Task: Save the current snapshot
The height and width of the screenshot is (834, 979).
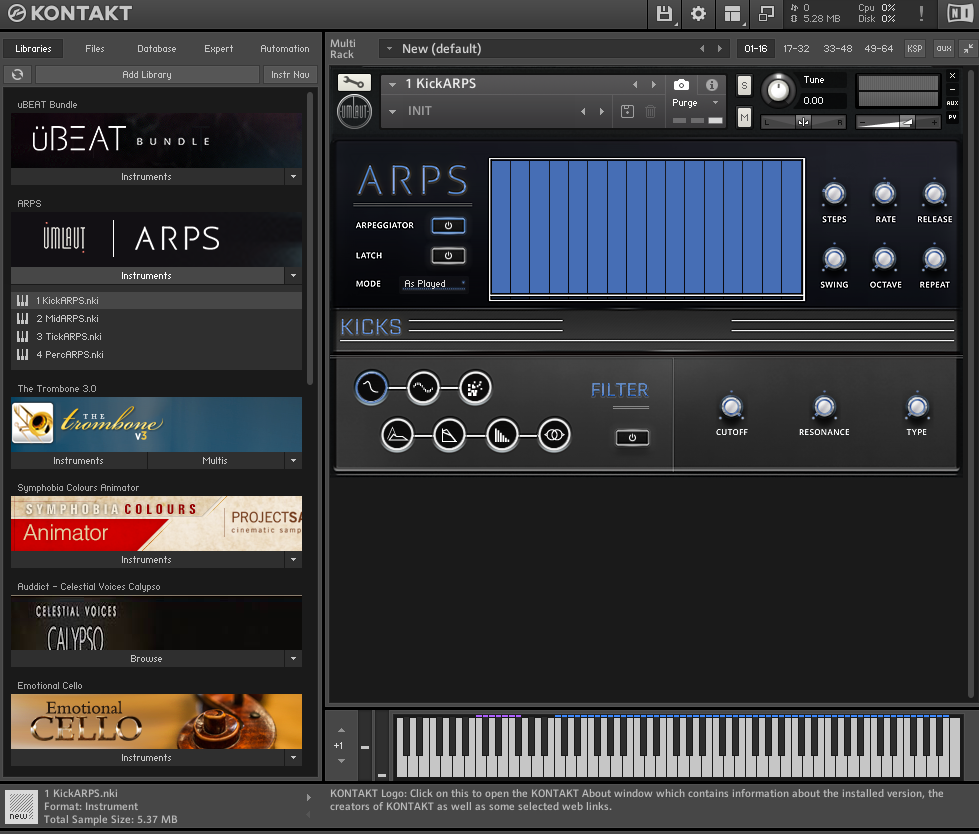Action: pos(627,111)
